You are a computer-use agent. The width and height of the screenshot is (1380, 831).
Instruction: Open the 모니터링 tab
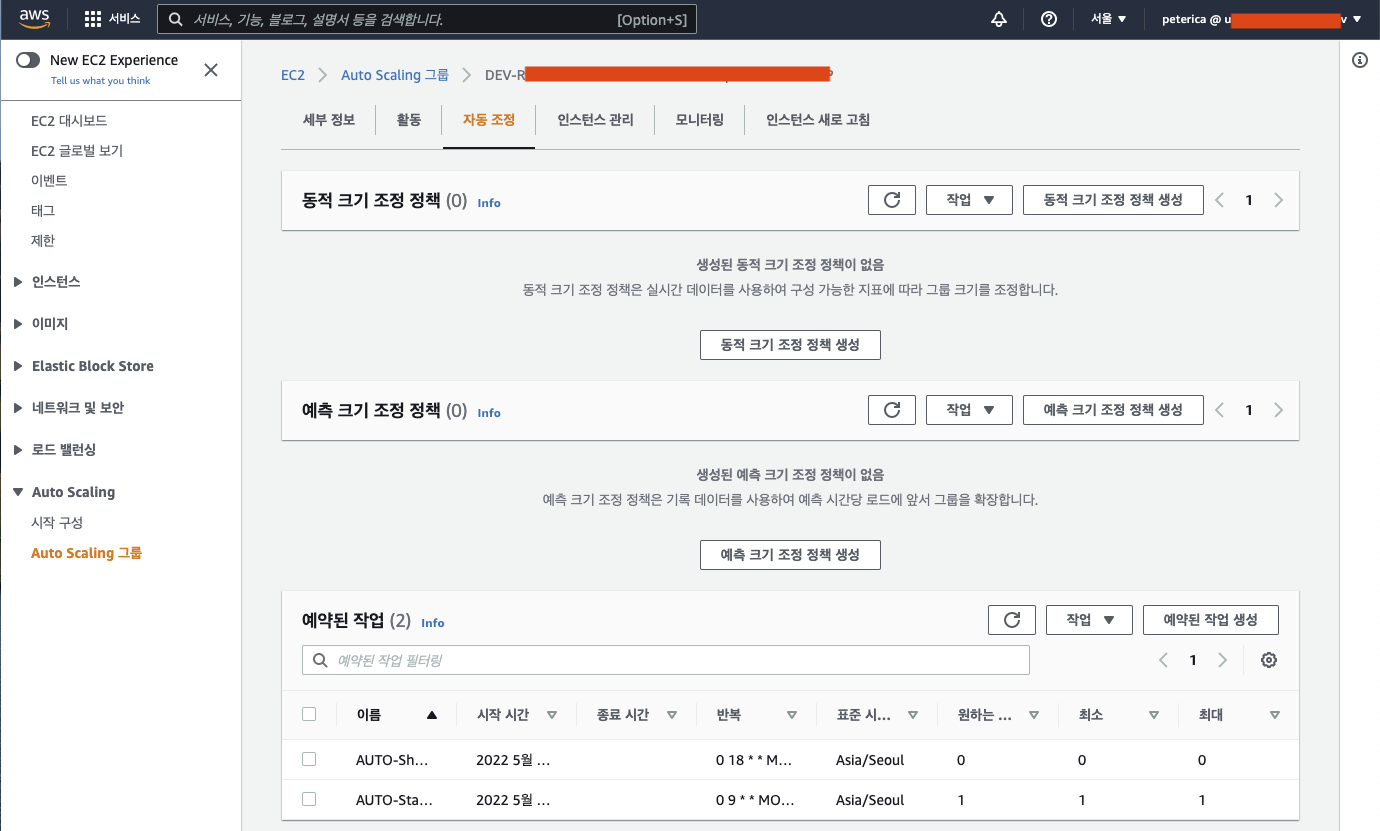coord(700,120)
